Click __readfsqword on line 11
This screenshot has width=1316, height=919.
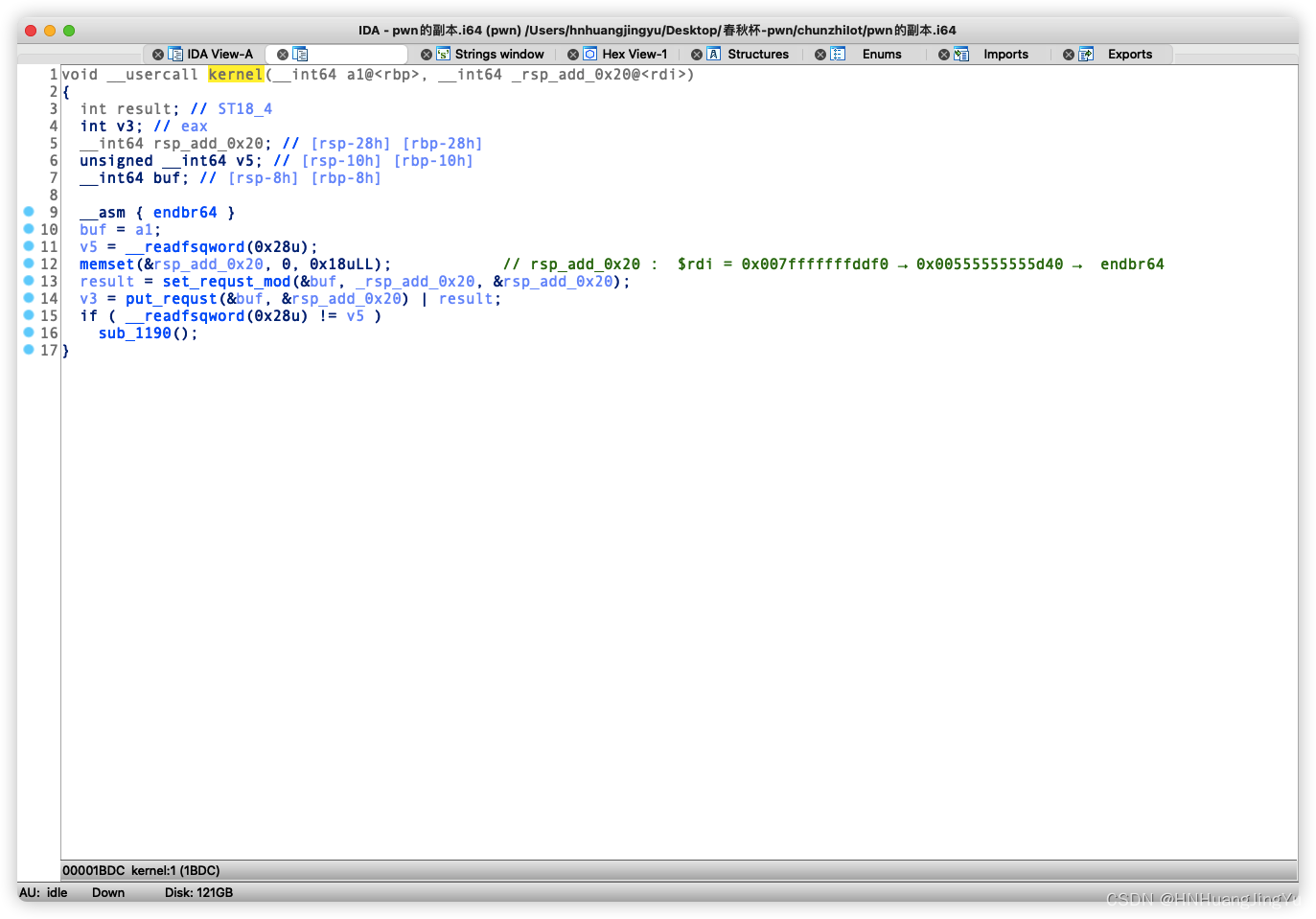pyautogui.click(x=185, y=247)
